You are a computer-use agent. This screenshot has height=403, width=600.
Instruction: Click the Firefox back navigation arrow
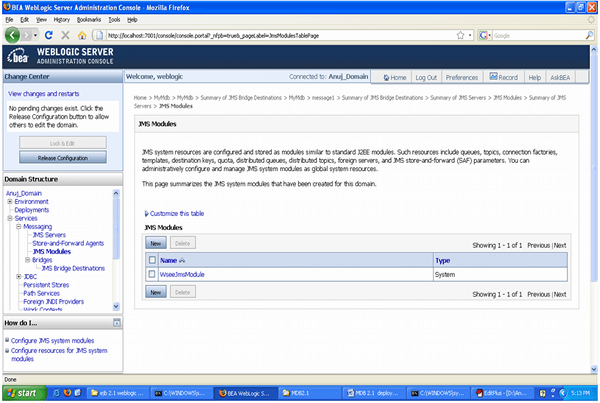click(x=14, y=34)
